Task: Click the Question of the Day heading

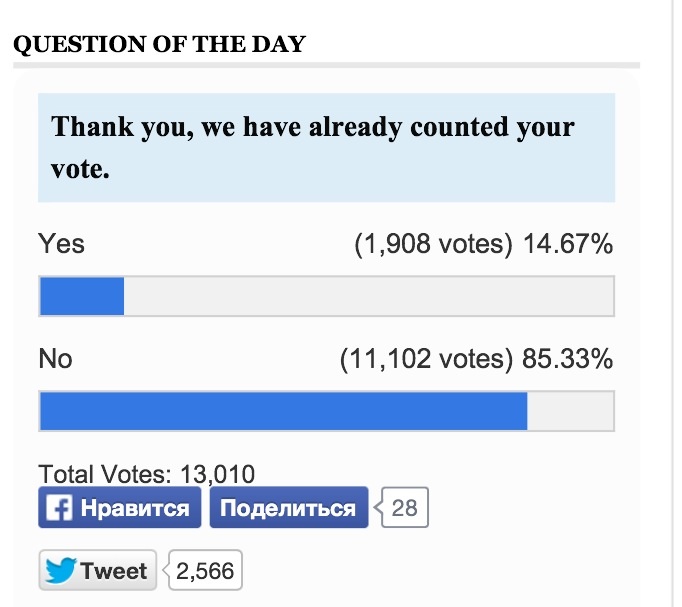Action: pyautogui.click(x=160, y=44)
